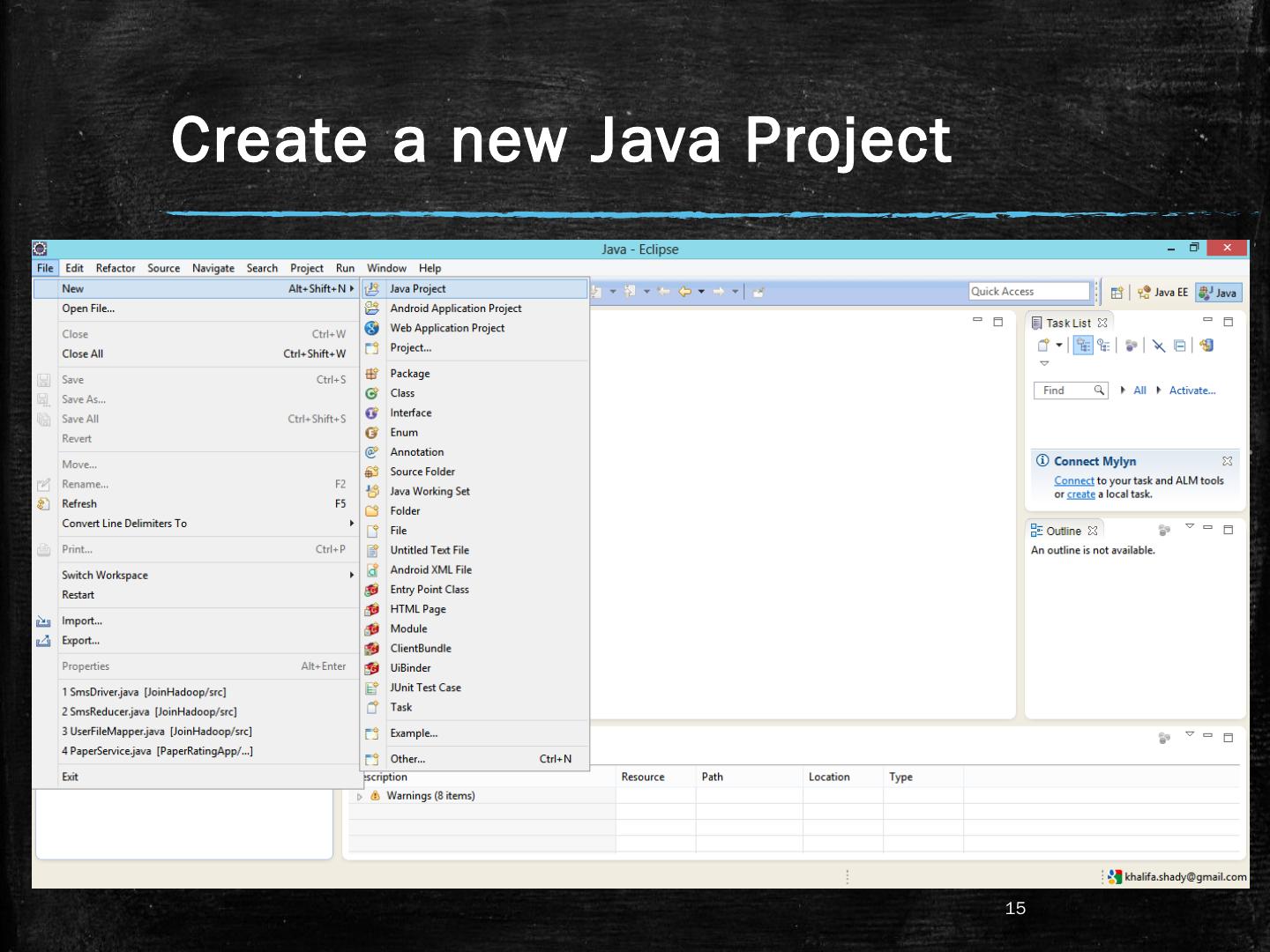This screenshot has width=1270, height=952.
Task: Toggle Scheduled presentation in Task List
Action: point(1103,346)
